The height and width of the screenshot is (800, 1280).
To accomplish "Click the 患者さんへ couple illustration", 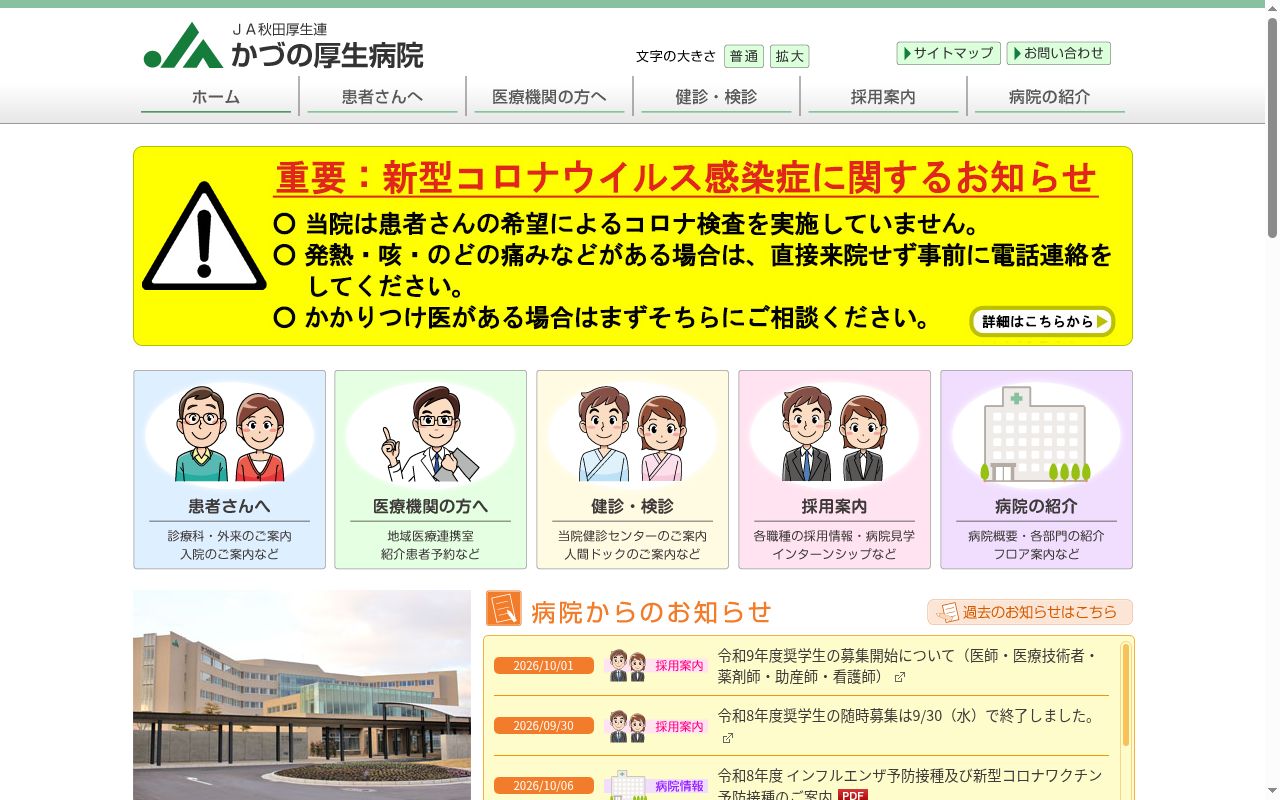I will [230, 433].
